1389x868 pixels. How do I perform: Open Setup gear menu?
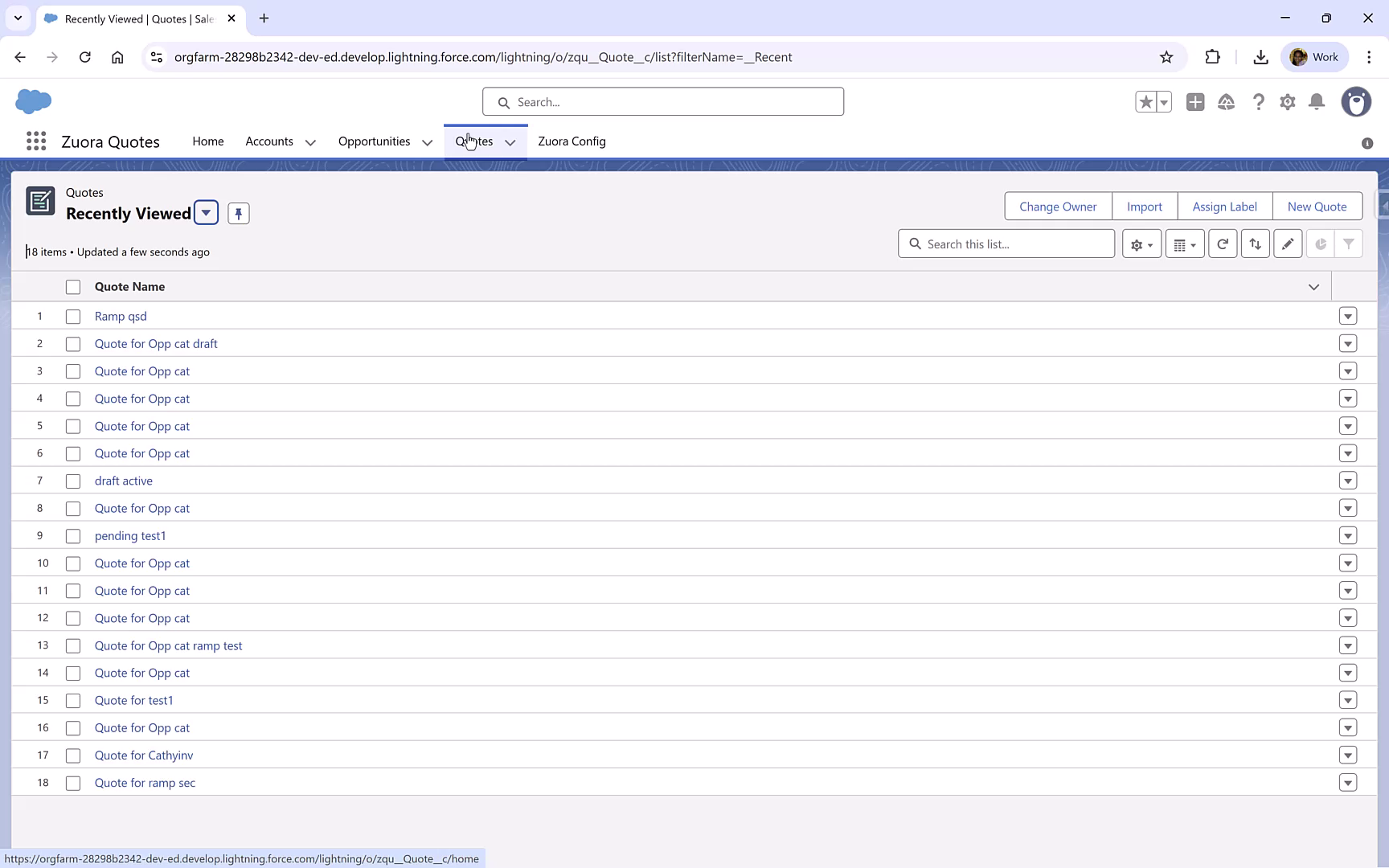pos(1287,102)
